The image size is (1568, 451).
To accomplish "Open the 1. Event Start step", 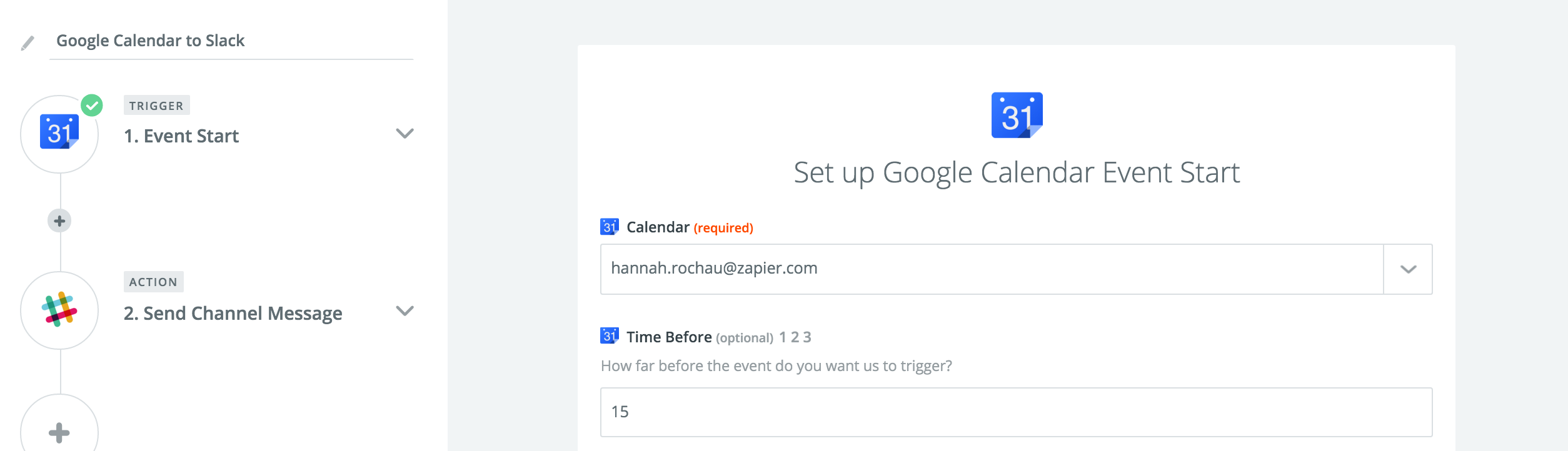I will (x=181, y=136).
